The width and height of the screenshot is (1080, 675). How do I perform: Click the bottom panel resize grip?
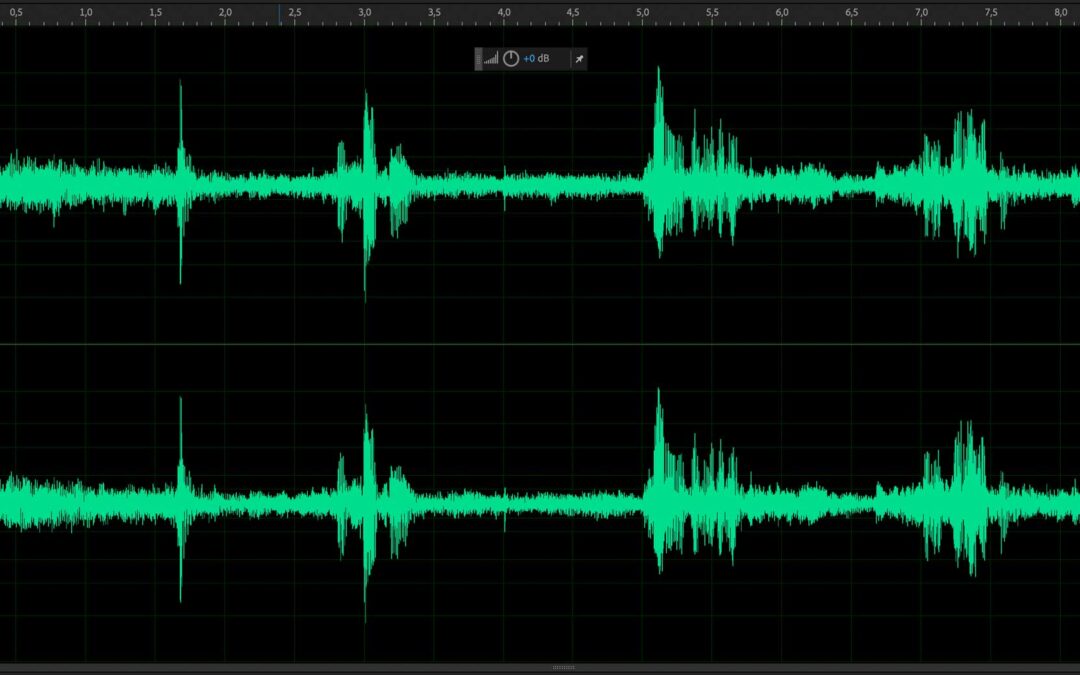(564, 667)
